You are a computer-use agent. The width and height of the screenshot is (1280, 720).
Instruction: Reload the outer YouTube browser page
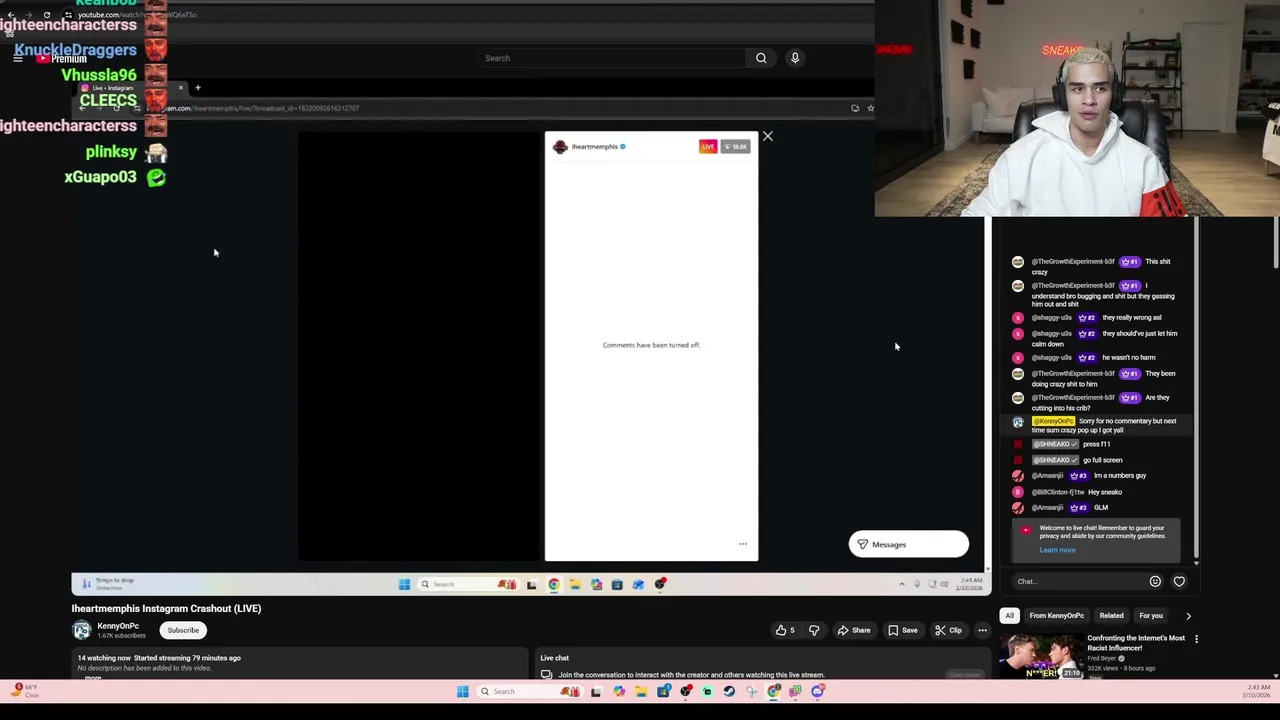[47, 15]
